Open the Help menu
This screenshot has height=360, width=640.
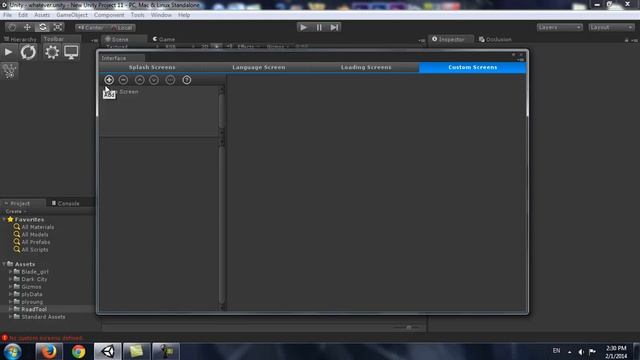[184, 15]
